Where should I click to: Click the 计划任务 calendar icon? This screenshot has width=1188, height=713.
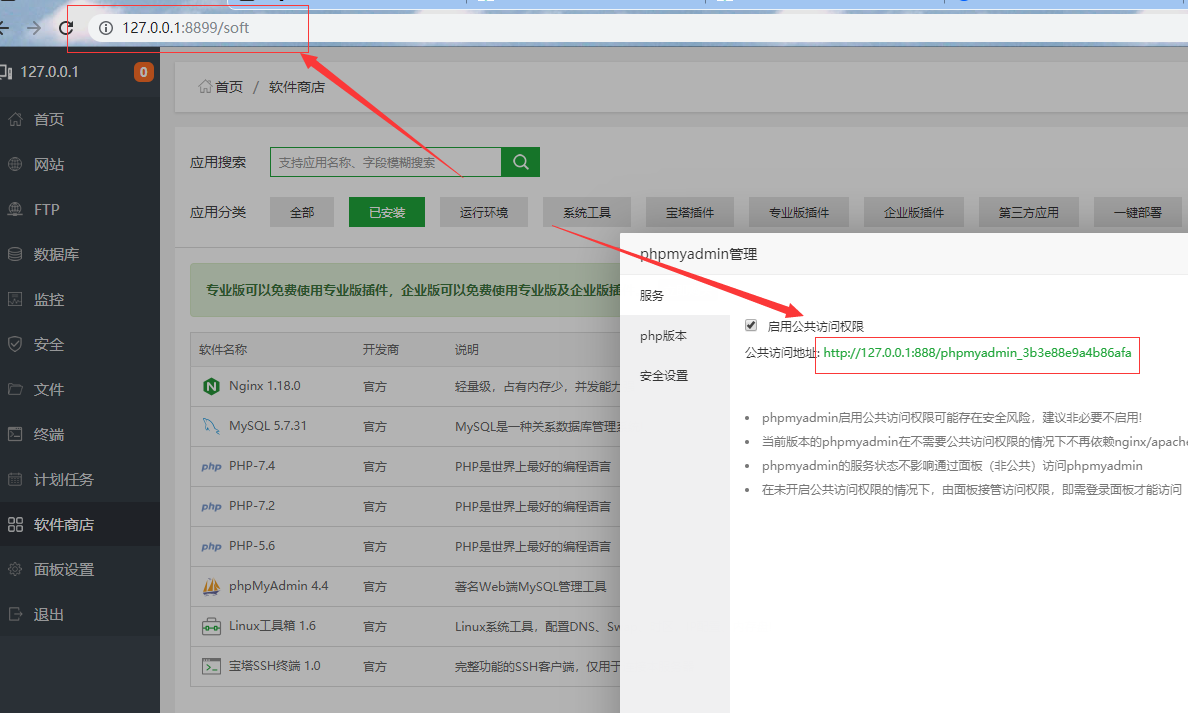[15, 479]
